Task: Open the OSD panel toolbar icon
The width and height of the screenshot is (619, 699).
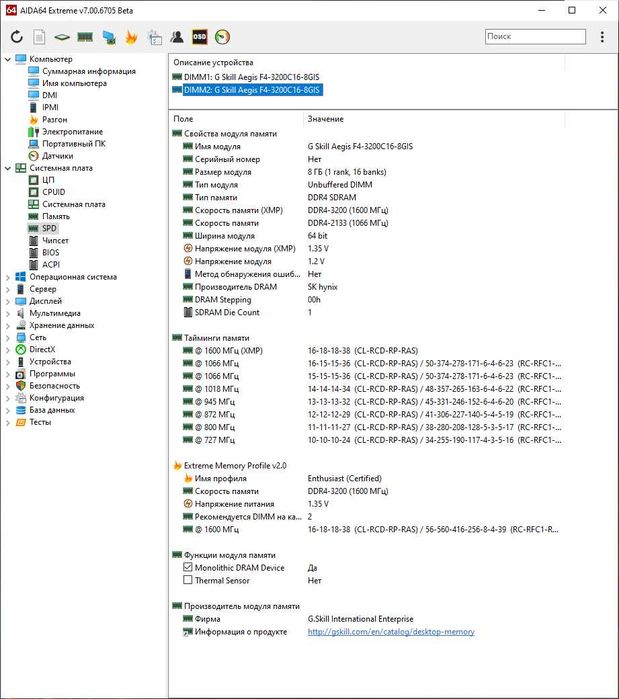Action: 199,37
